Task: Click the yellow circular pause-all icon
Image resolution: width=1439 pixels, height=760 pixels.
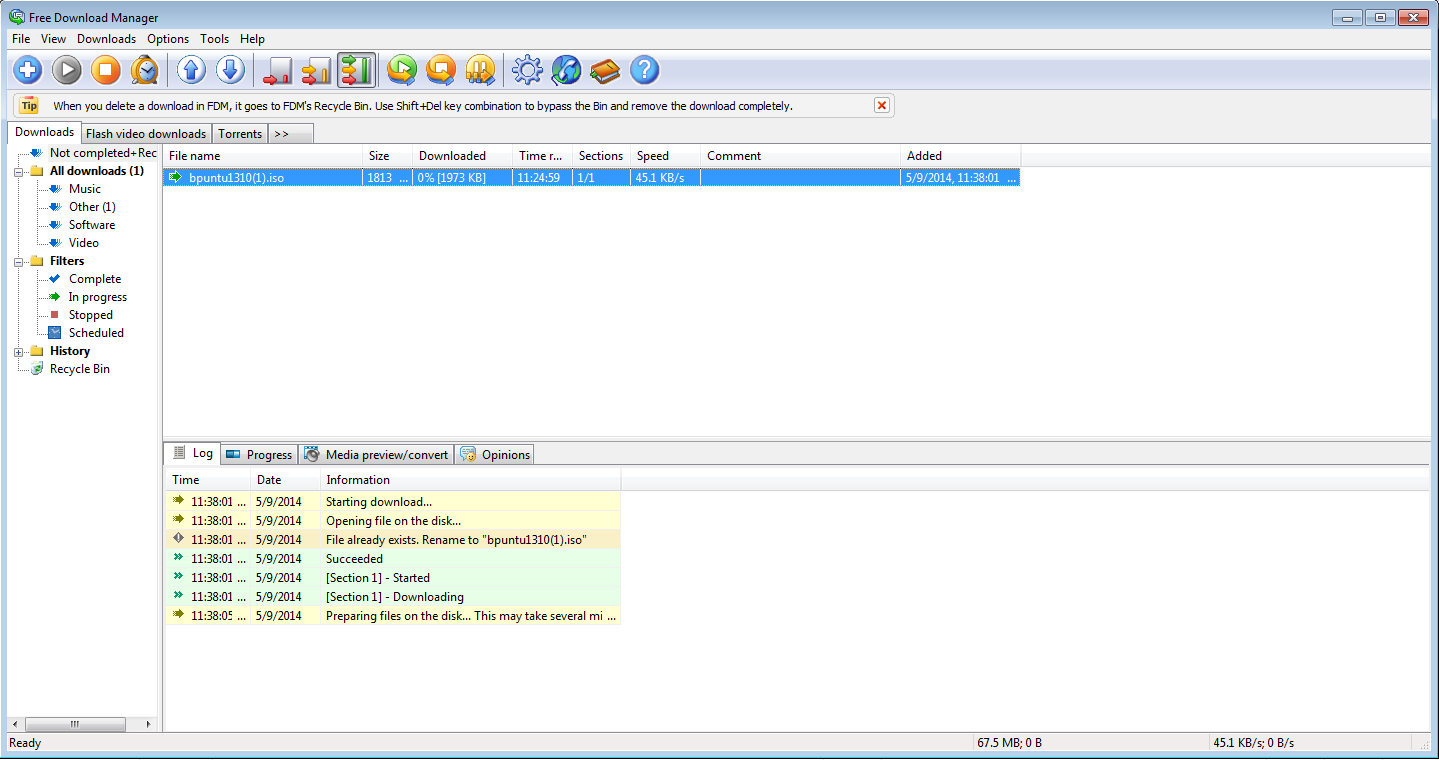Action: (x=480, y=70)
